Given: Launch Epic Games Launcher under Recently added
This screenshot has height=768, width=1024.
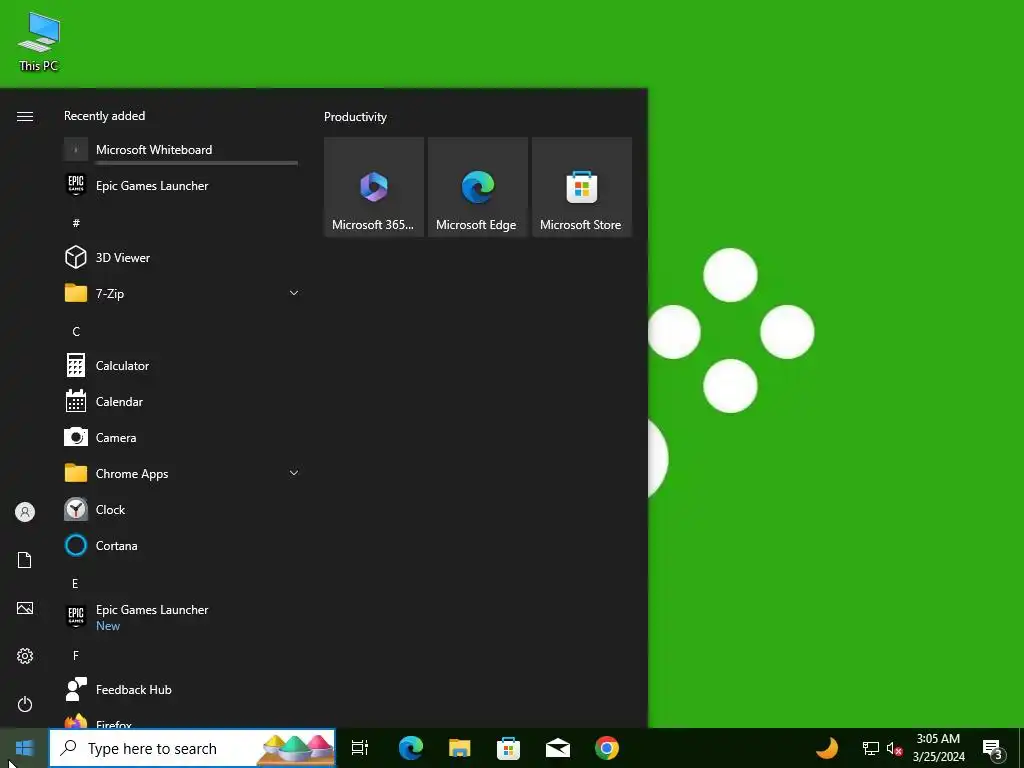Looking at the screenshot, I should click(x=180, y=185).
